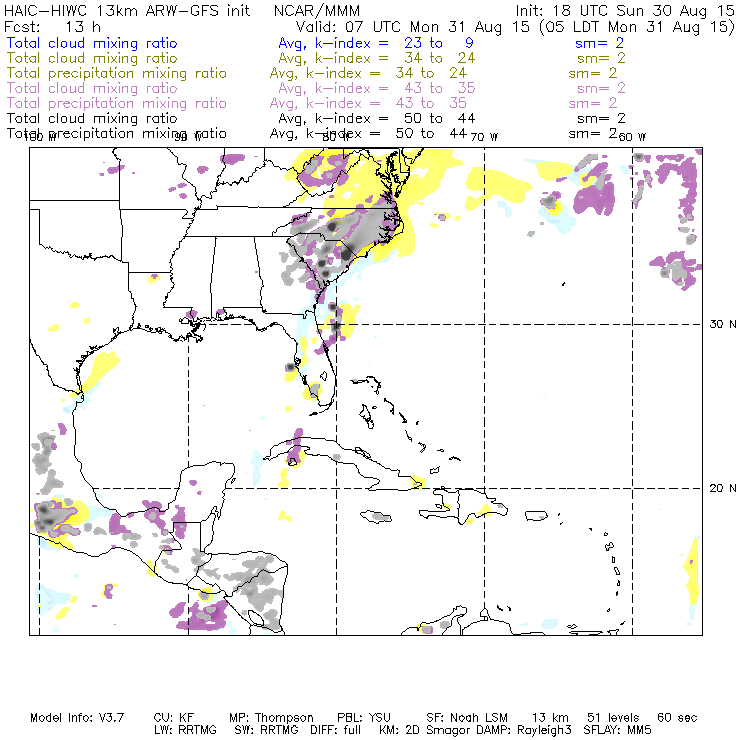
Task: Select black "Avg, k-index = 50 to 44" on cloud row
Action: 377,118
